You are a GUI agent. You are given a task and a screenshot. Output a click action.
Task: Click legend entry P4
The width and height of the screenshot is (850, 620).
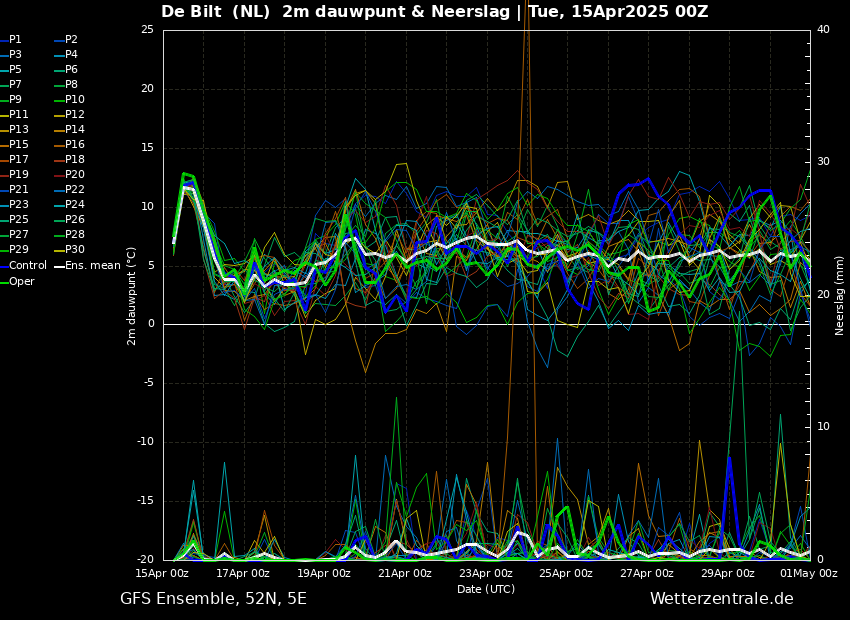tap(72, 55)
